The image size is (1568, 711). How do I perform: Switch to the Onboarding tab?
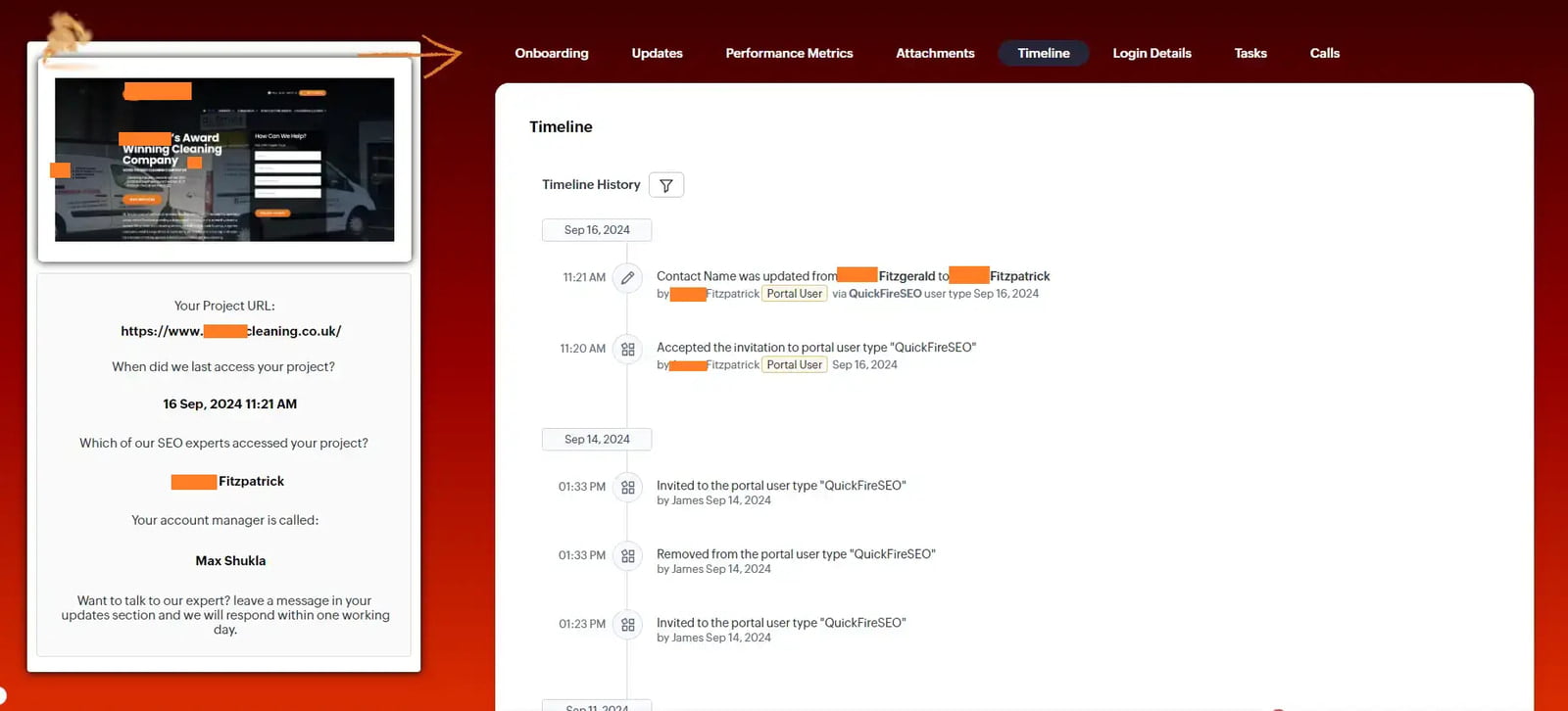[x=552, y=53]
